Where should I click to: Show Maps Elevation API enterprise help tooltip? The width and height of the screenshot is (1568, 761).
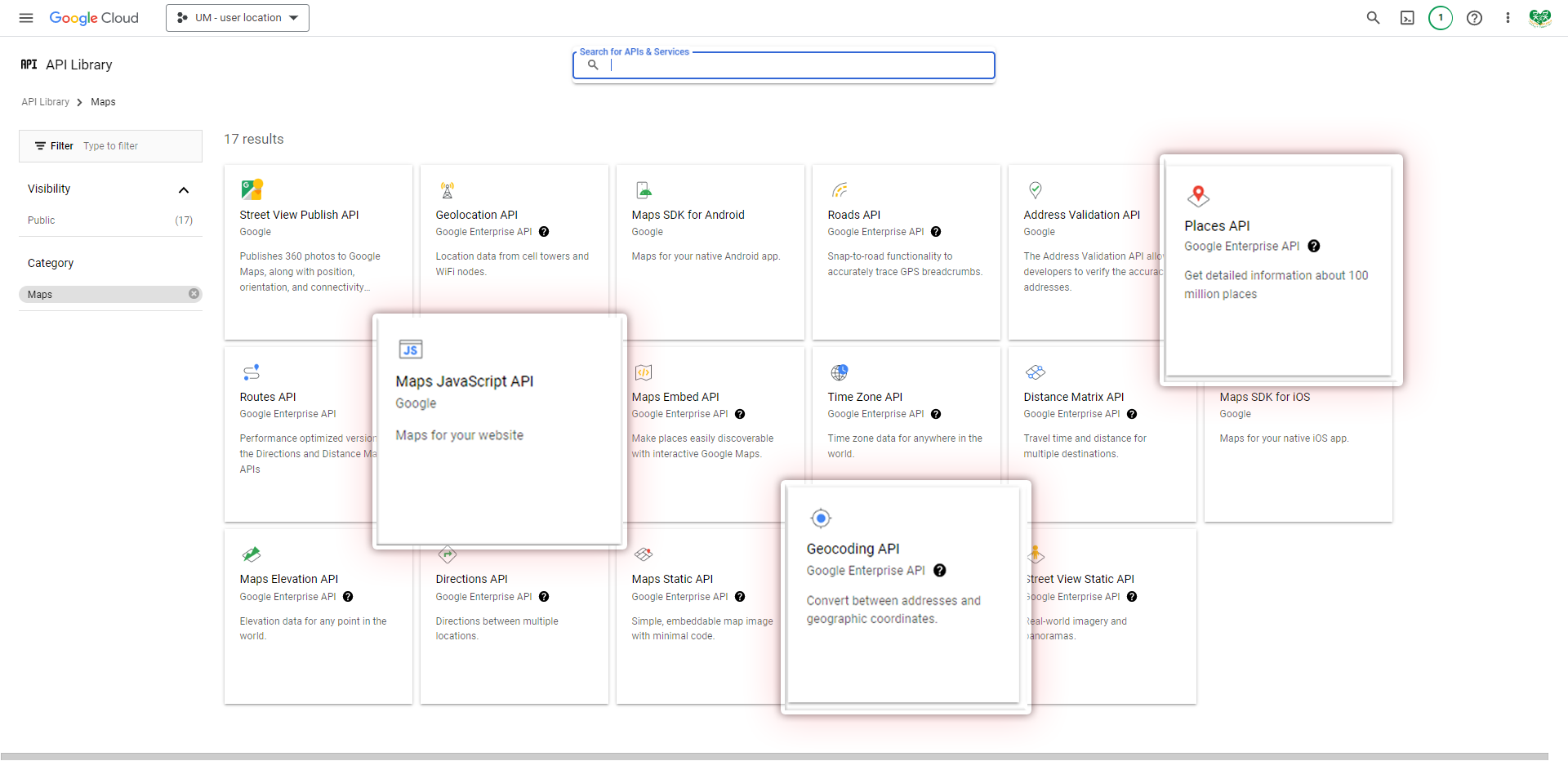point(348,597)
